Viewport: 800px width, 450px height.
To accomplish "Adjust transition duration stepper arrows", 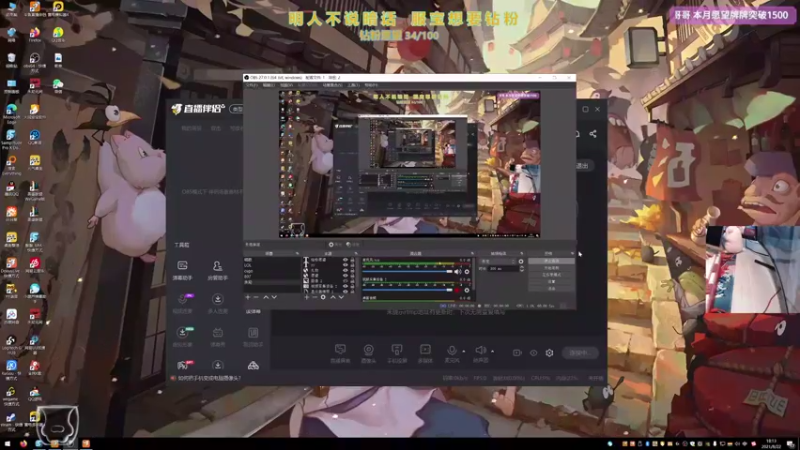I will point(521,268).
